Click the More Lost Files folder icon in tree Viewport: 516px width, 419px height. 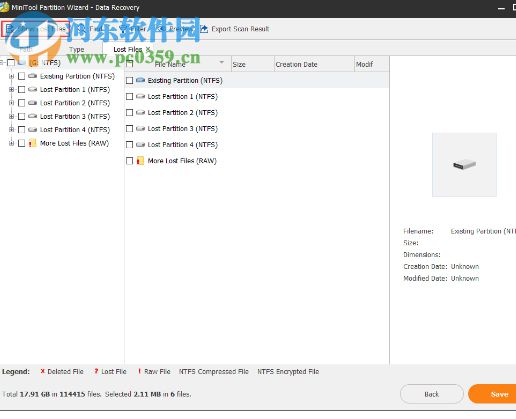point(32,143)
